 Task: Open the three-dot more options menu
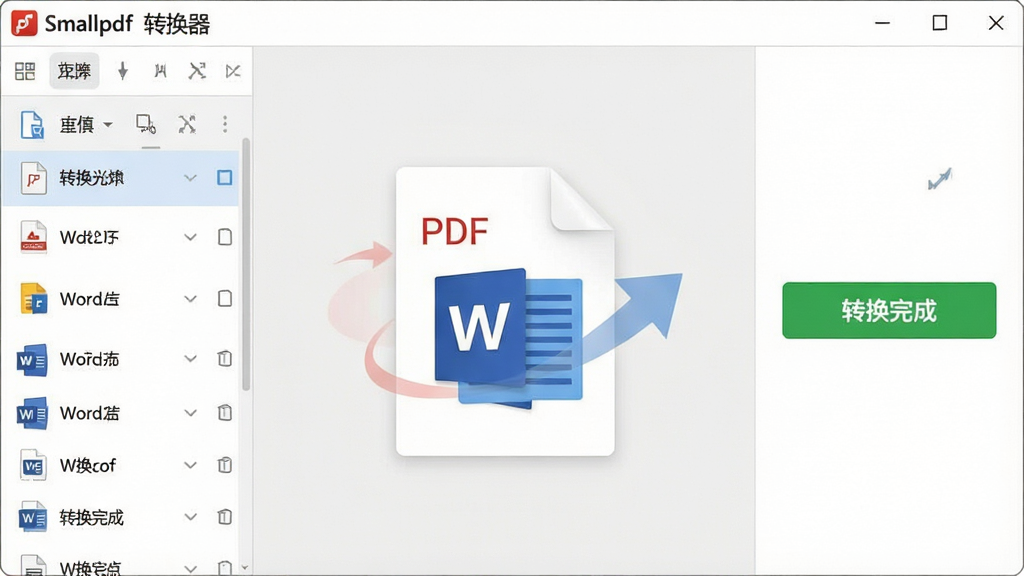pyautogui.click(x=225, y=124)
